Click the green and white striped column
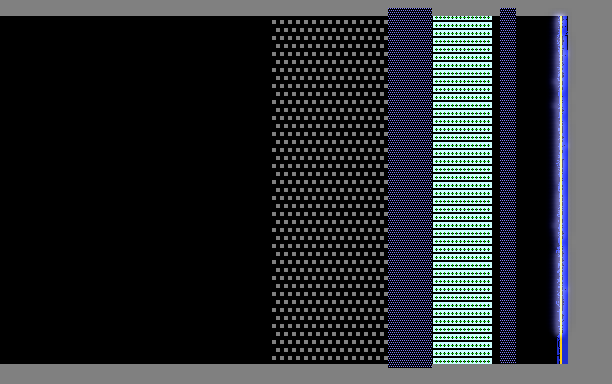 pos(463,190)
